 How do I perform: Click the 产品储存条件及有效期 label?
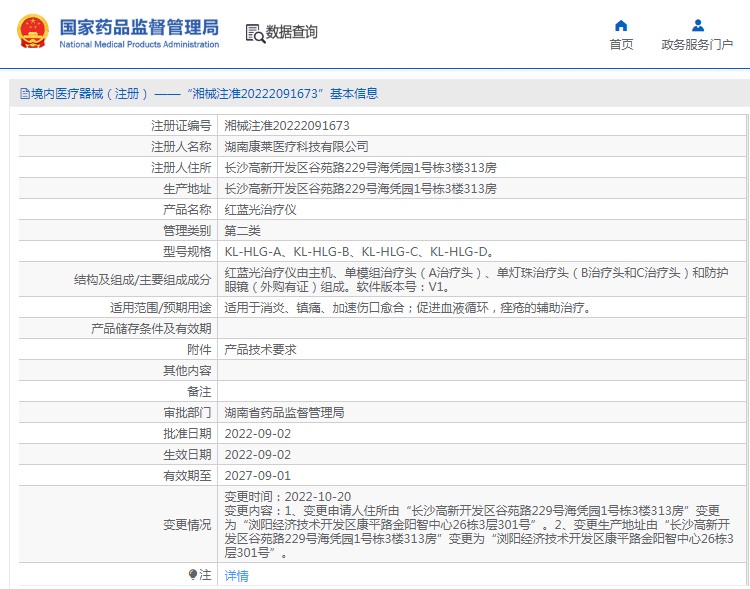coord(151,329)
